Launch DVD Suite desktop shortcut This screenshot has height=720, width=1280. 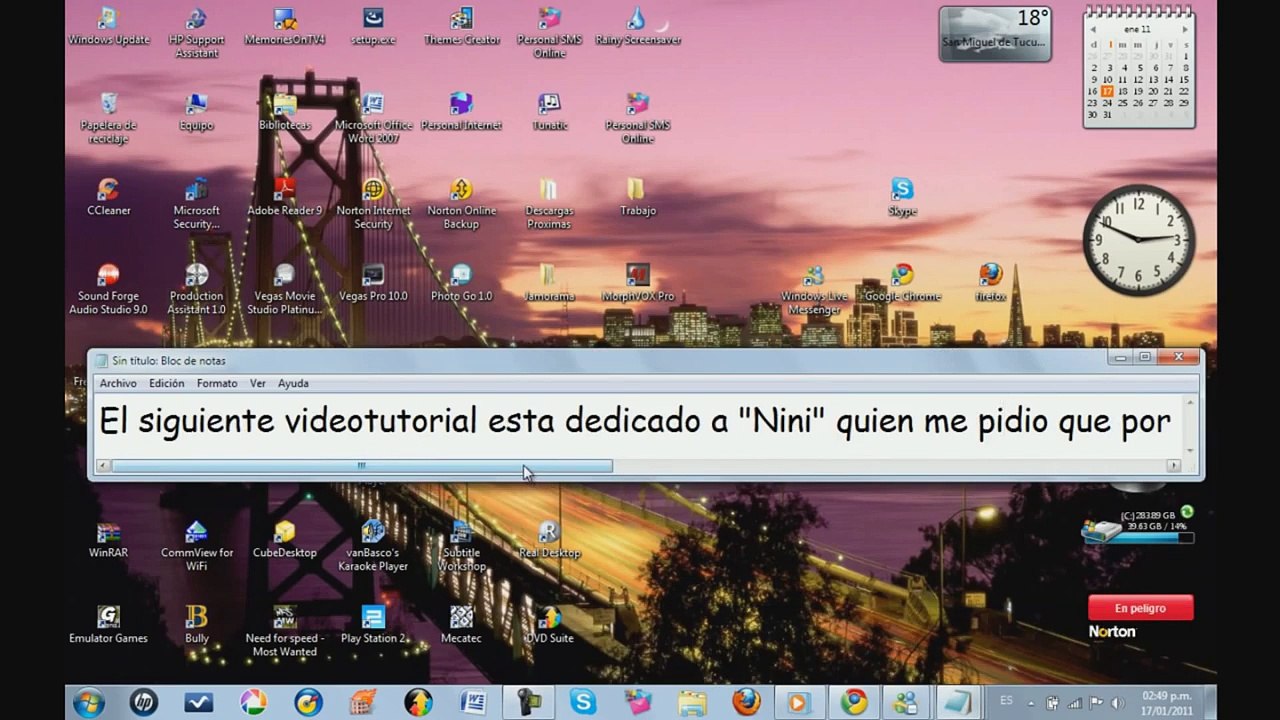(549, 625)
